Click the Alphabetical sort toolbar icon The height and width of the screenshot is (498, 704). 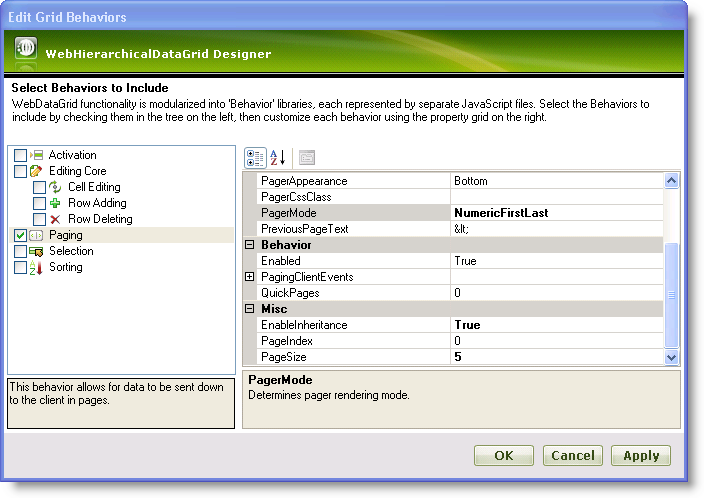pyautogui.click(x=278, y=158)
